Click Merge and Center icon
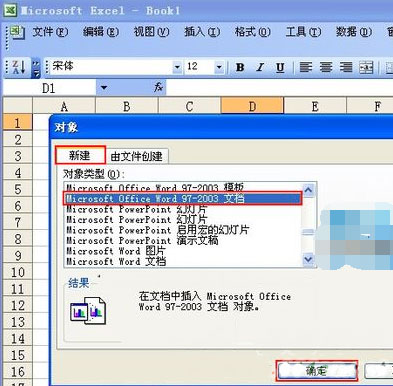This screenshot has width=393, height=386. pos(366,68)
